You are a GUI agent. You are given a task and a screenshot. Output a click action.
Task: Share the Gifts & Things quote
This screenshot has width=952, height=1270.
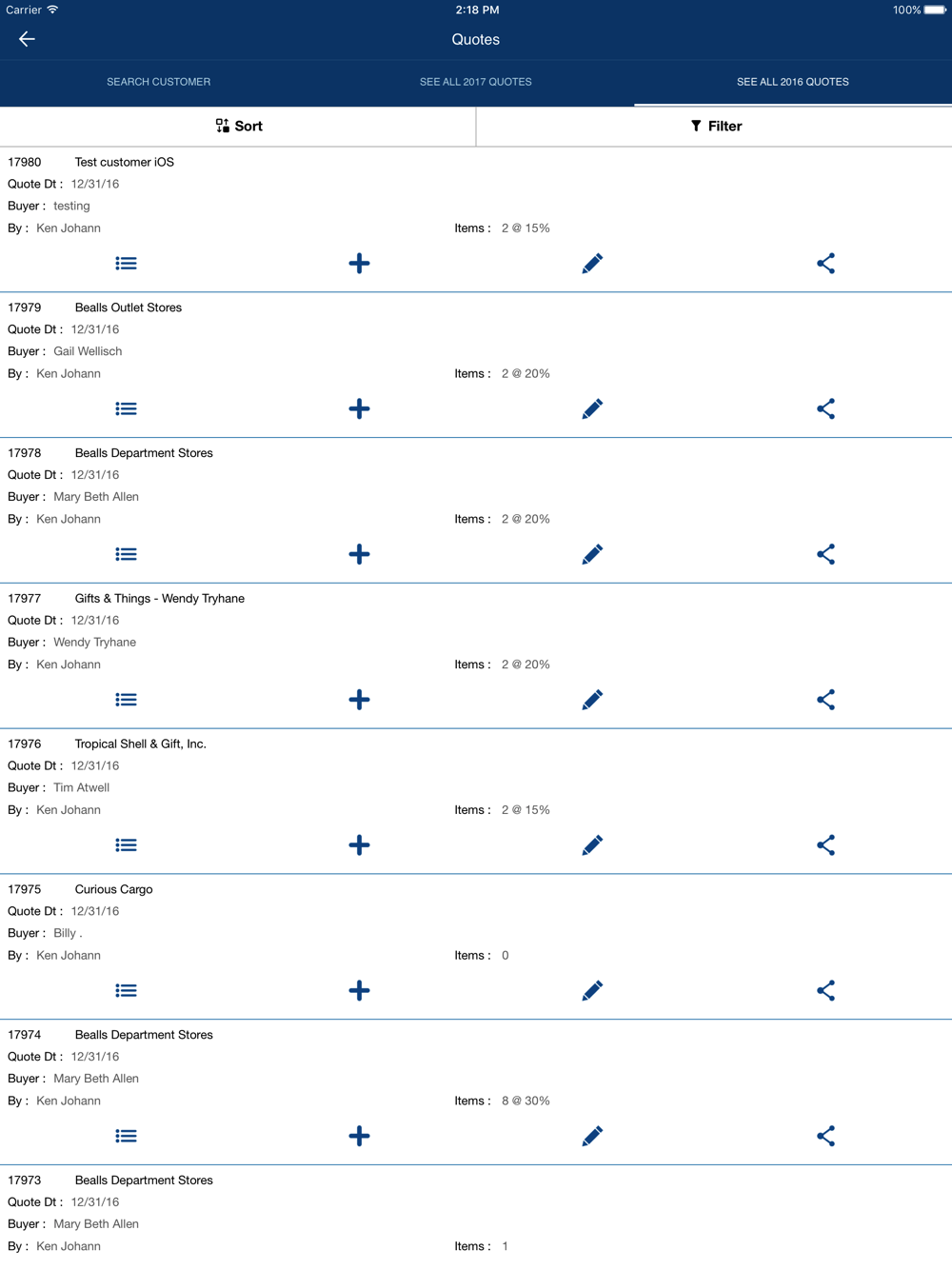click(x=825, y=700)
